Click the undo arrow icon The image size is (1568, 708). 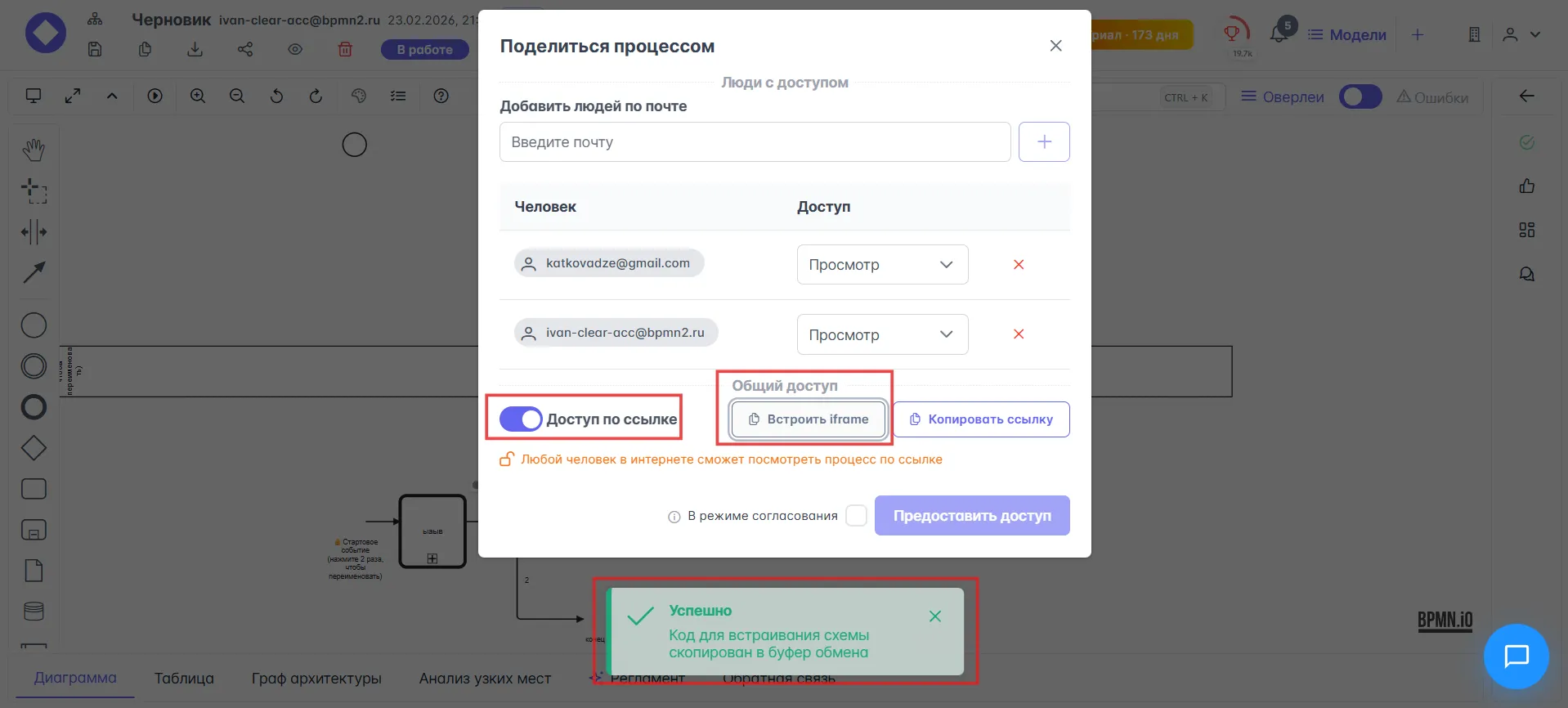(x=276, y=96)
